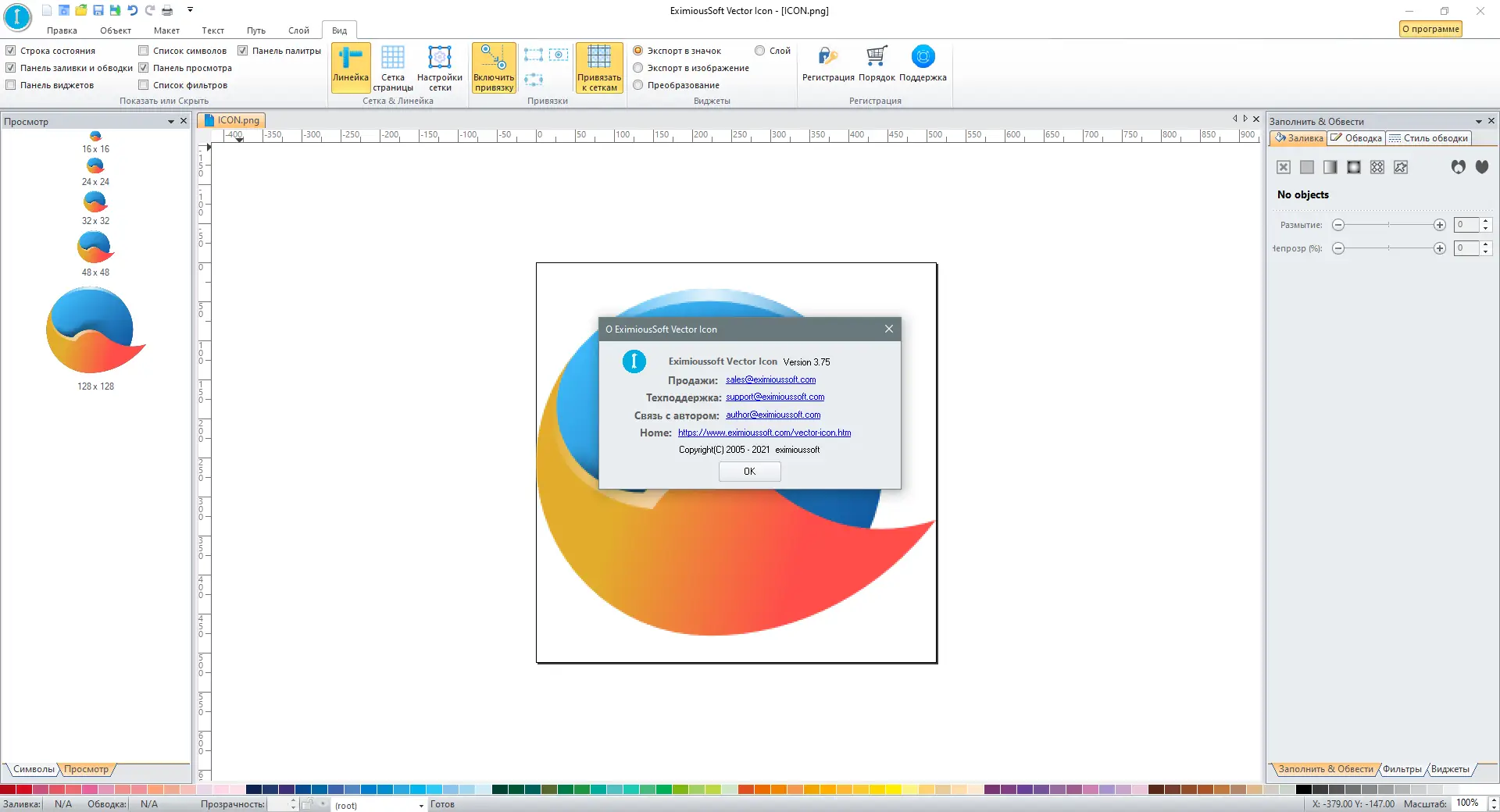Click the О программе button

coord(1430,29)
